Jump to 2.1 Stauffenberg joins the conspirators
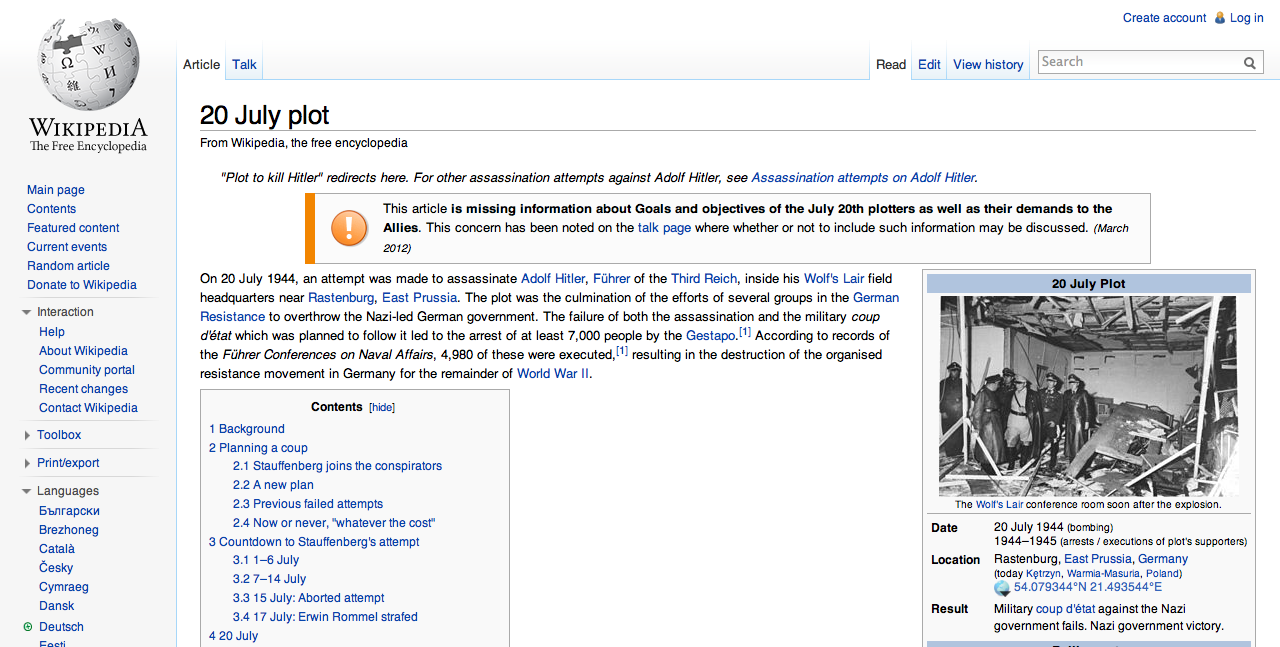 [x=337, y=466]
